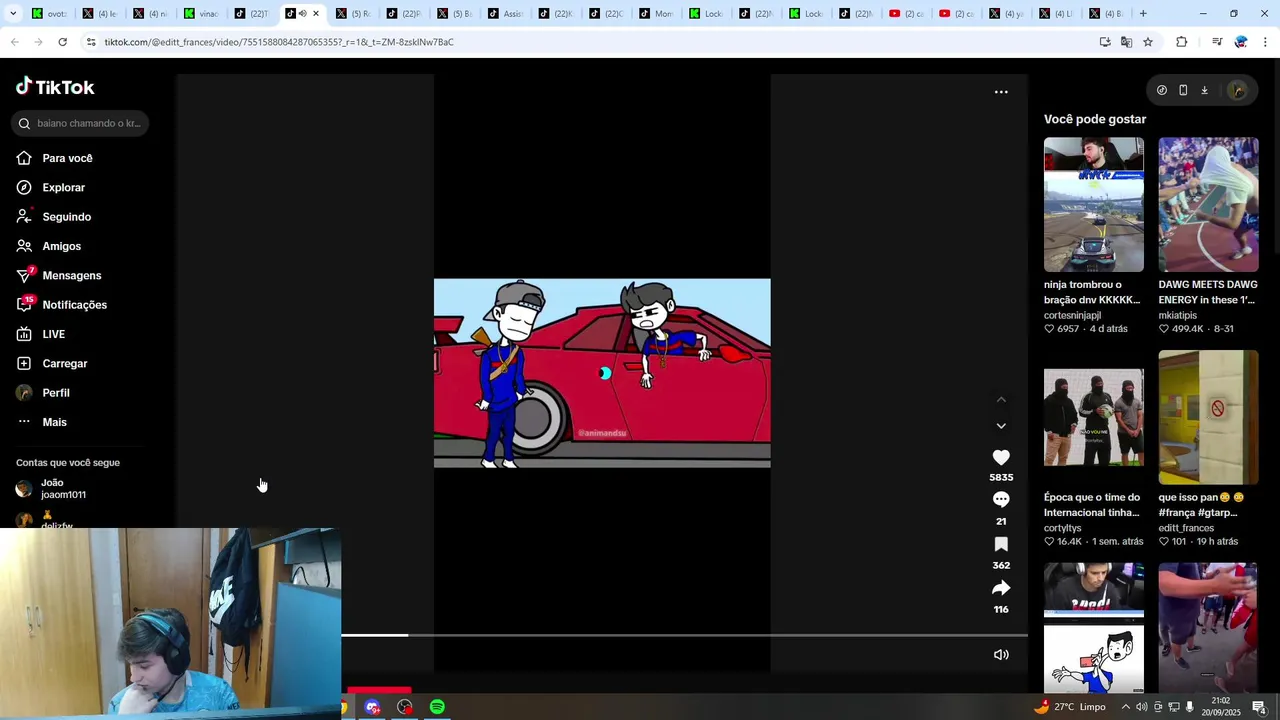1280x720 pixels.
Task: Switch to the vinac Kick tab
Action: tap(201, 14)
